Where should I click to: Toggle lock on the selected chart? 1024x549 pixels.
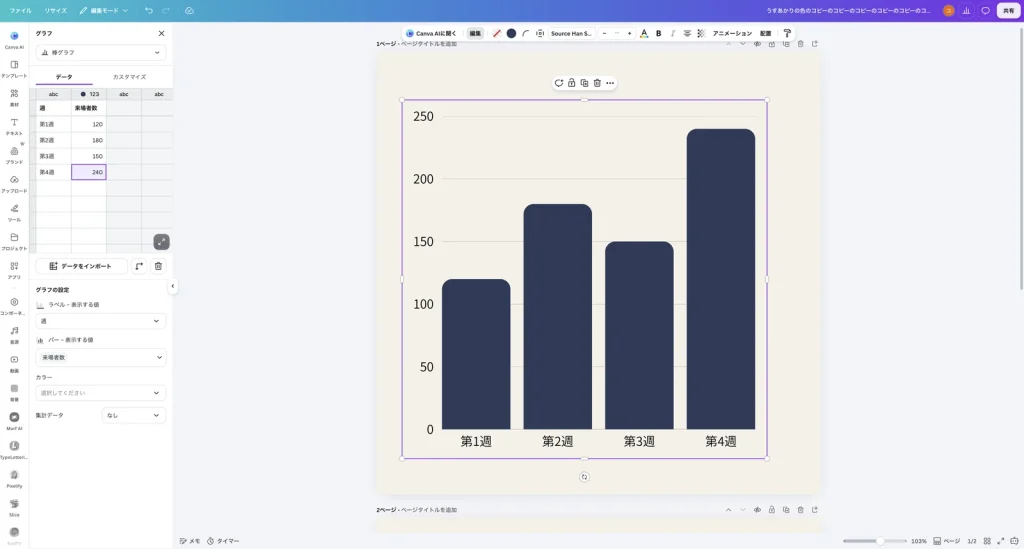point(571,83)
